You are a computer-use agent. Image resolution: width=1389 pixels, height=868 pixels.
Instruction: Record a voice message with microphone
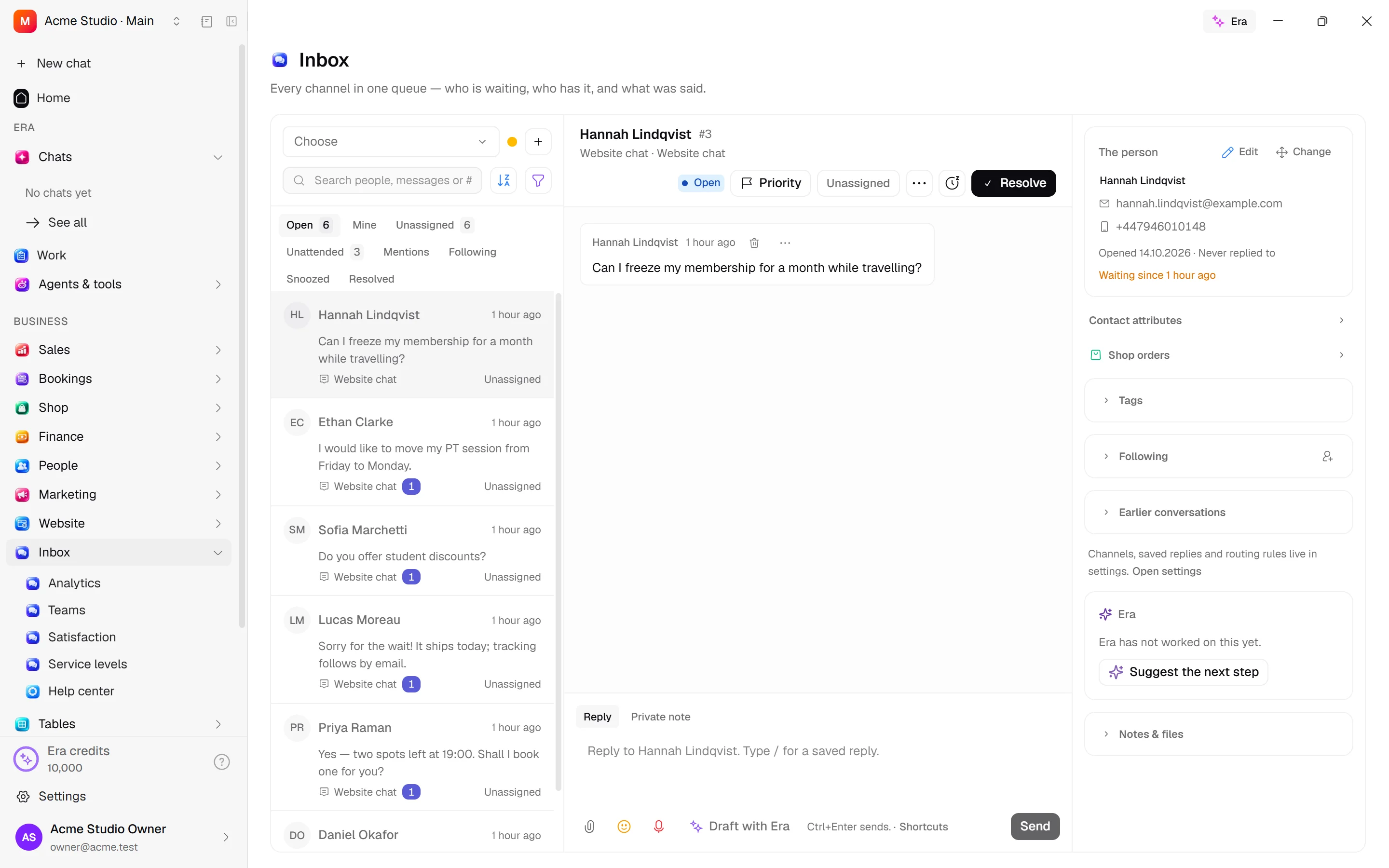click(658, 826)
